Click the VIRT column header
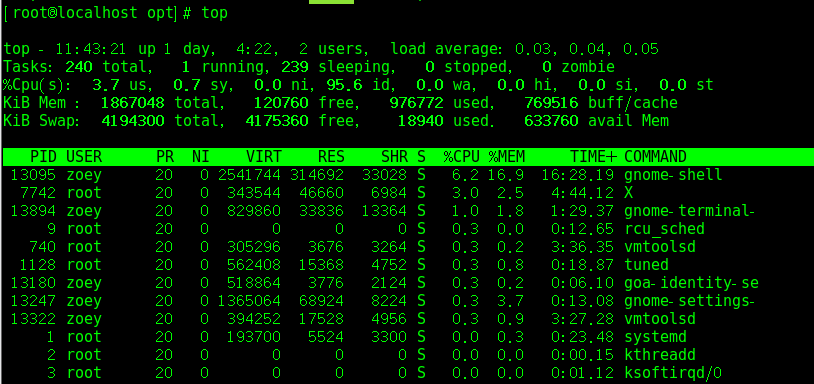The height and width of the screenshot is (384, 814). [263, 157]
